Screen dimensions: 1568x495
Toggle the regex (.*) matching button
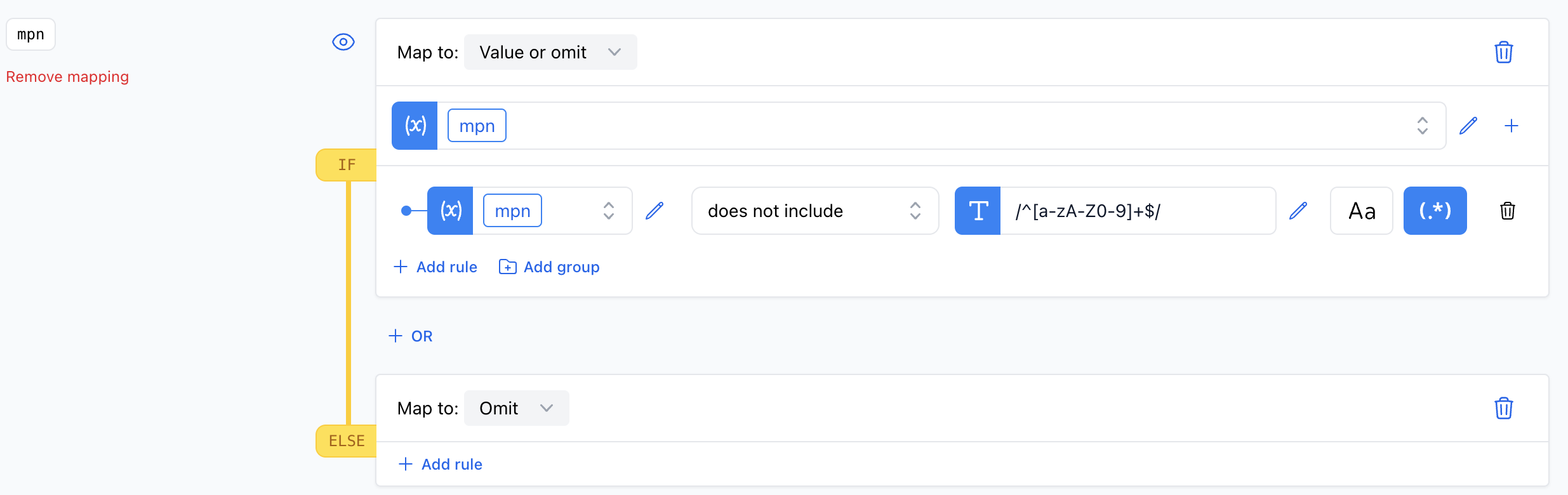[1435, 211]
